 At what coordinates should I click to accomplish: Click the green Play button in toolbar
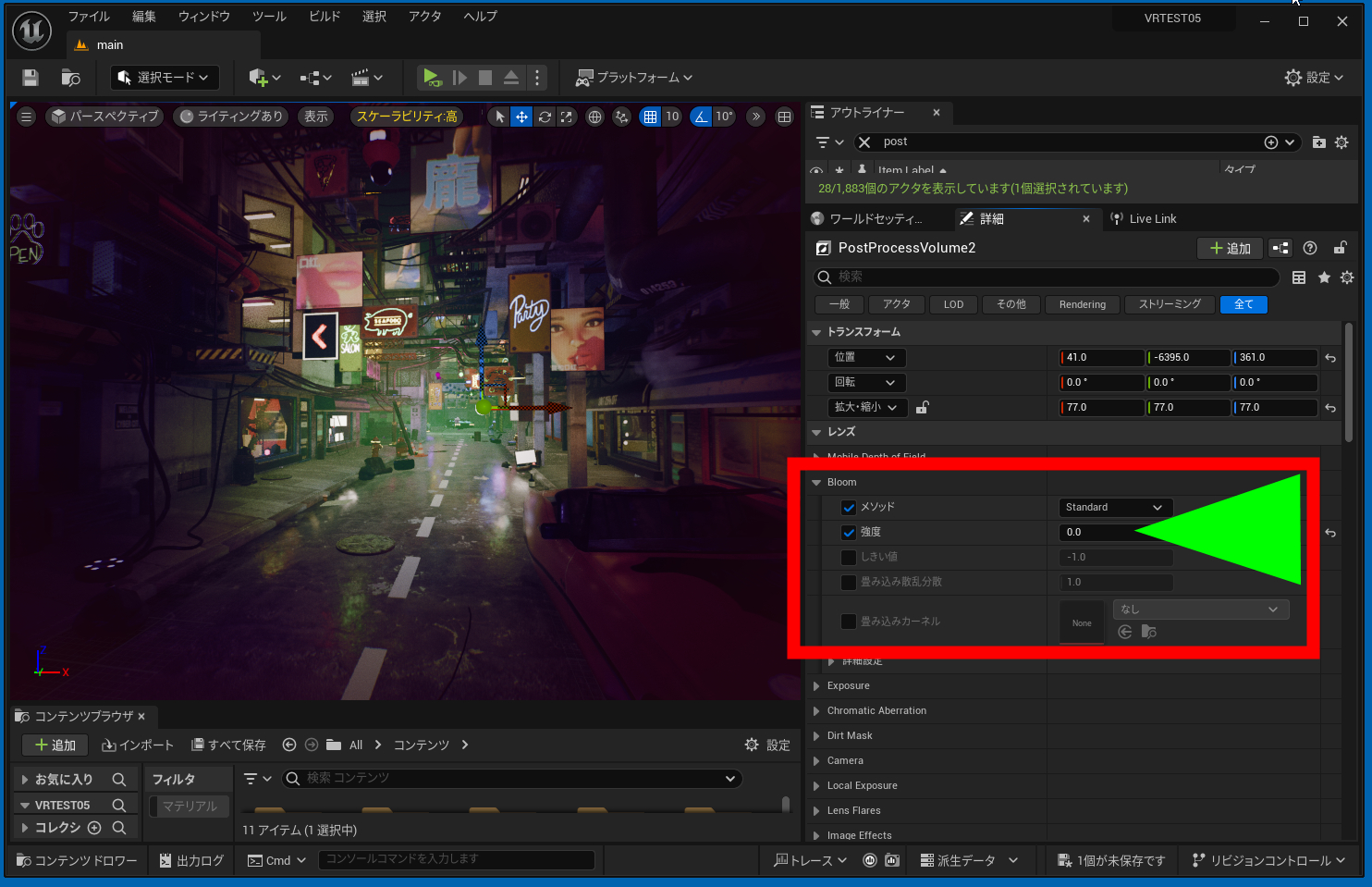[431, 78]
